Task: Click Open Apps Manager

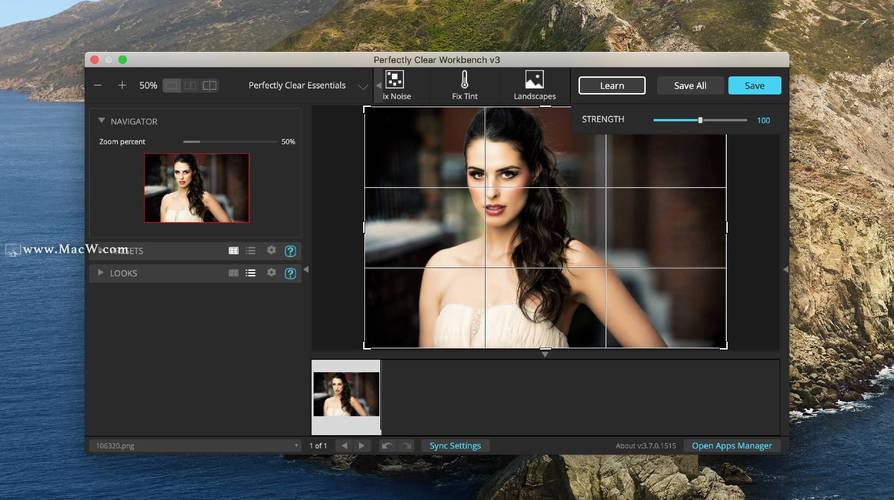Action: [x=732, y=446]
